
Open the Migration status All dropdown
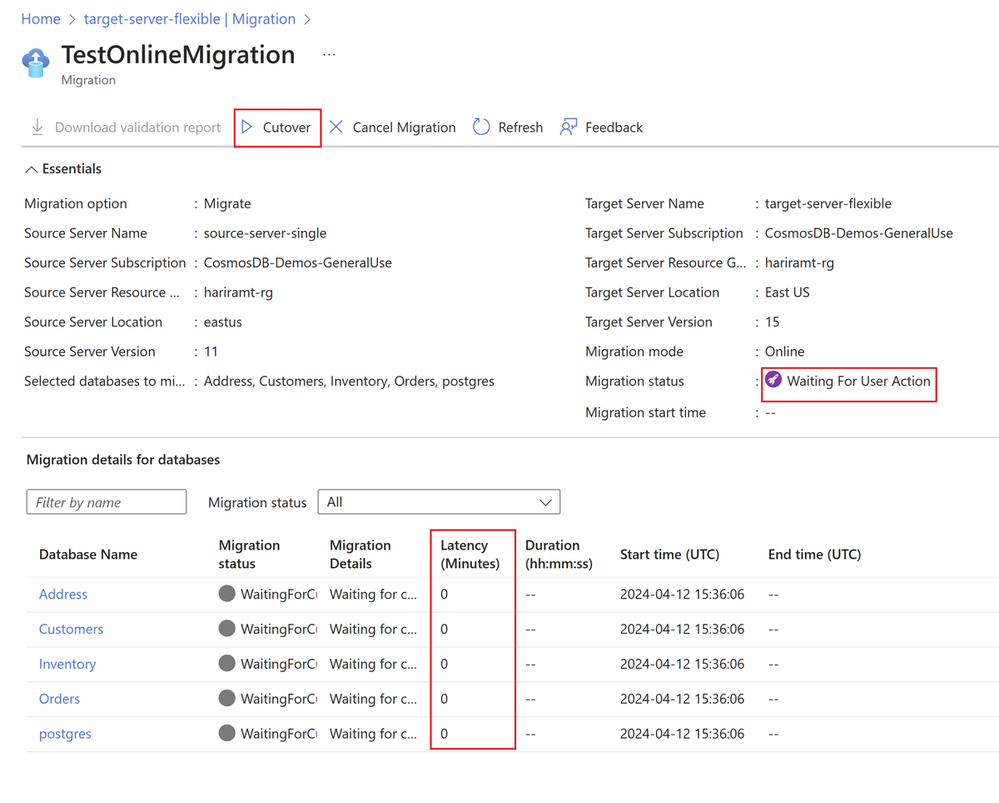[x=439, y=502]
